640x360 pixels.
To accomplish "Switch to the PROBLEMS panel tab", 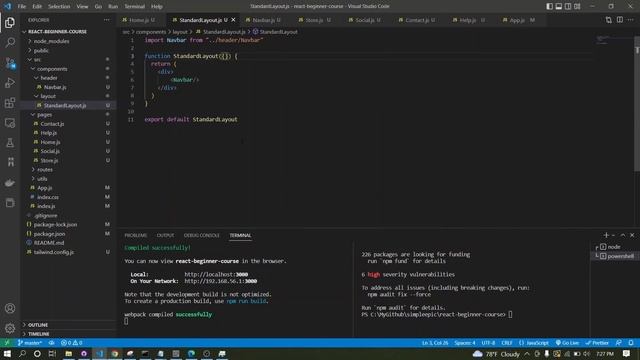I will 136,236.
